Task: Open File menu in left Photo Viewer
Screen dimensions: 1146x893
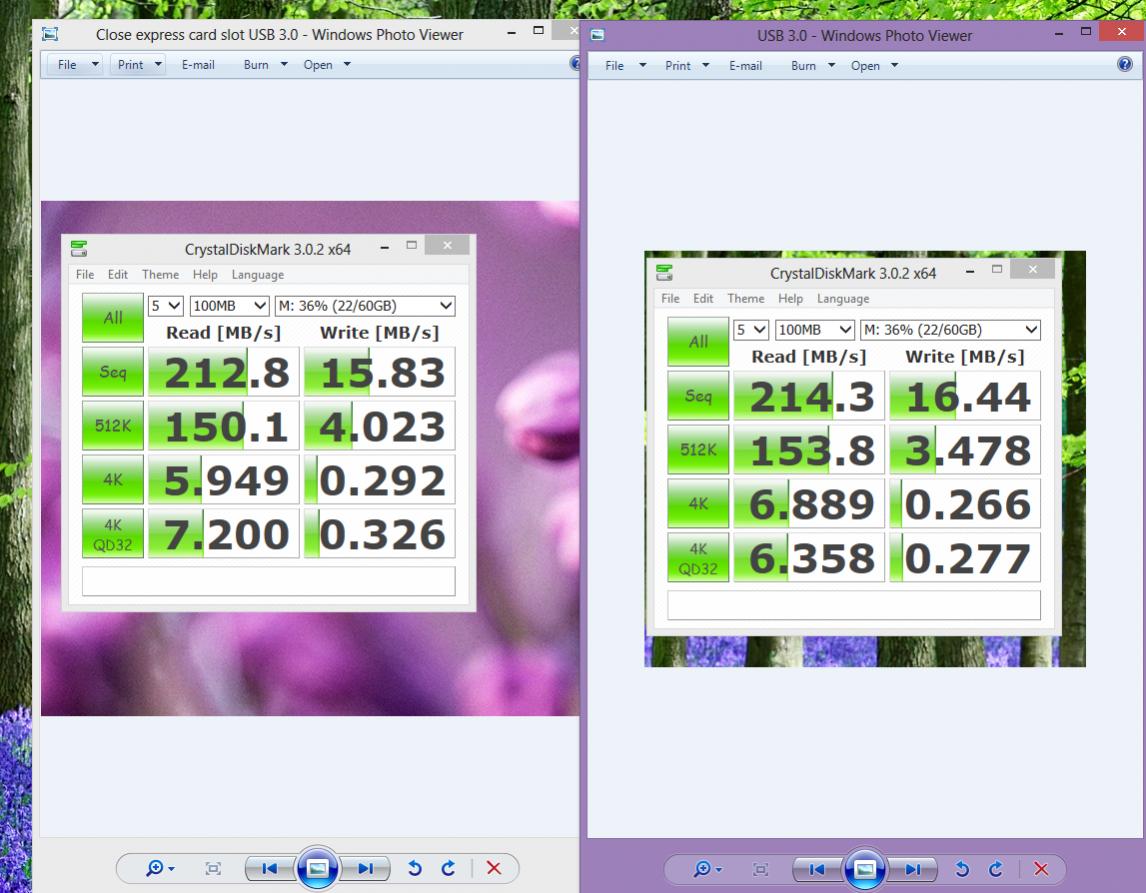Action: 75,64
